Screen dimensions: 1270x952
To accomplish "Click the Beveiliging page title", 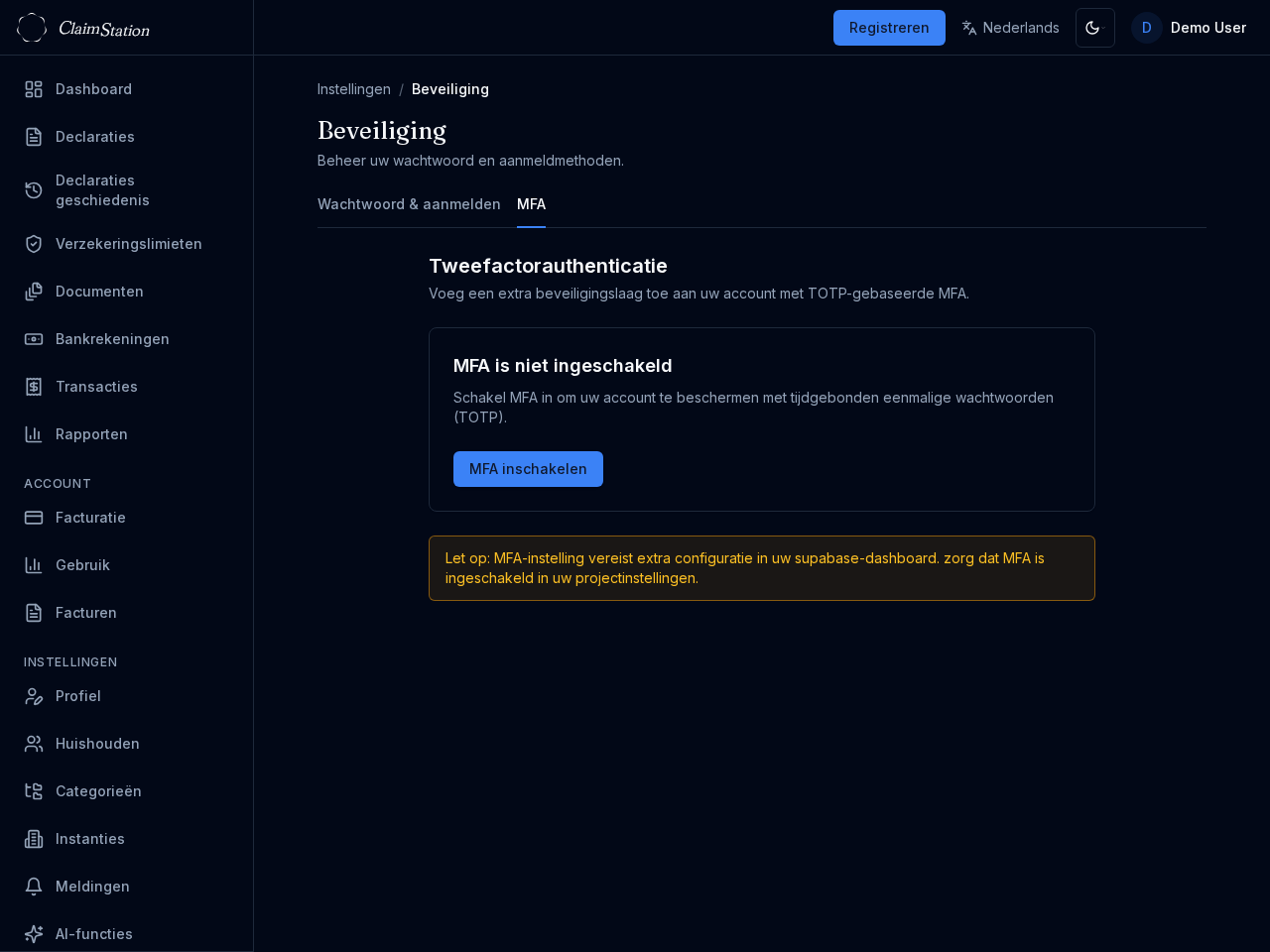I will pyautogui.click(x=382, y=131).
